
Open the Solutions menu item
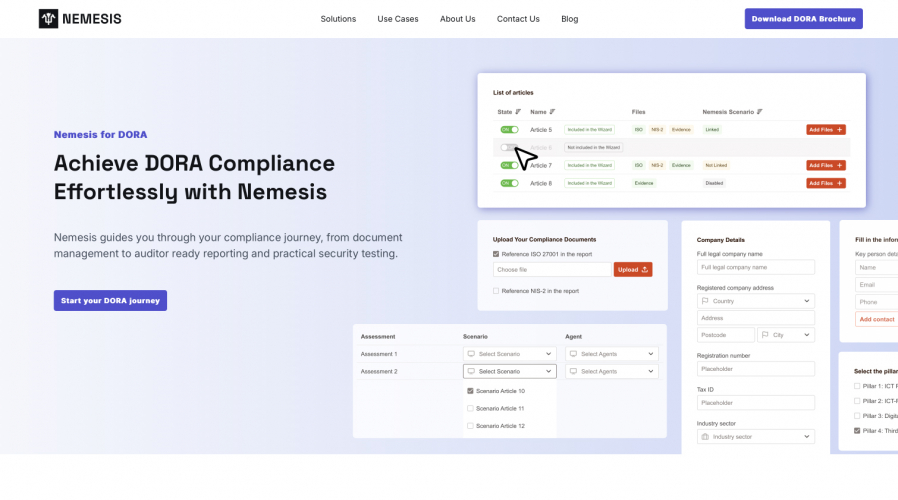338,19
